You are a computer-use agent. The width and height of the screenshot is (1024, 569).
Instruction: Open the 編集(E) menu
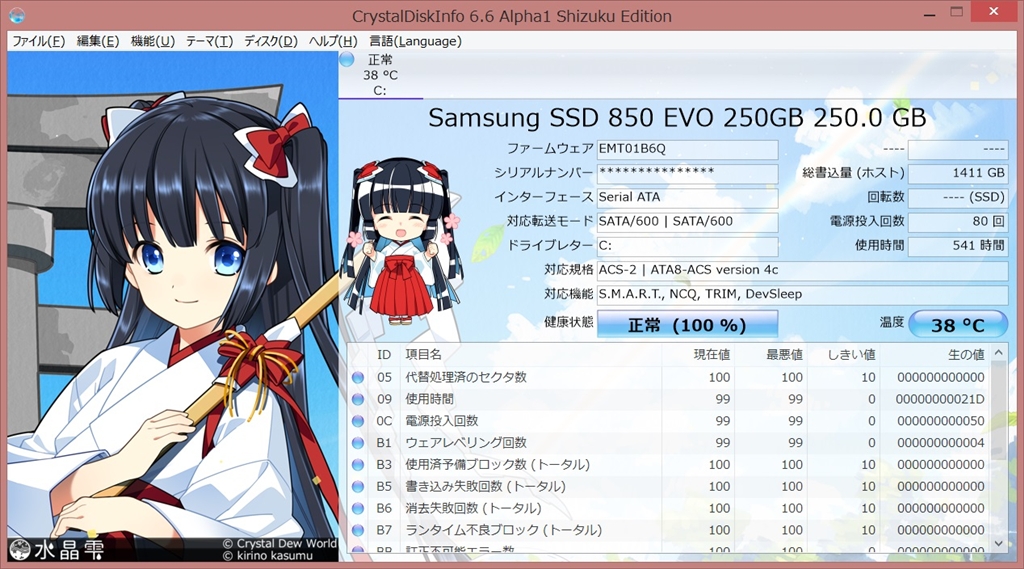click(98, 41)
